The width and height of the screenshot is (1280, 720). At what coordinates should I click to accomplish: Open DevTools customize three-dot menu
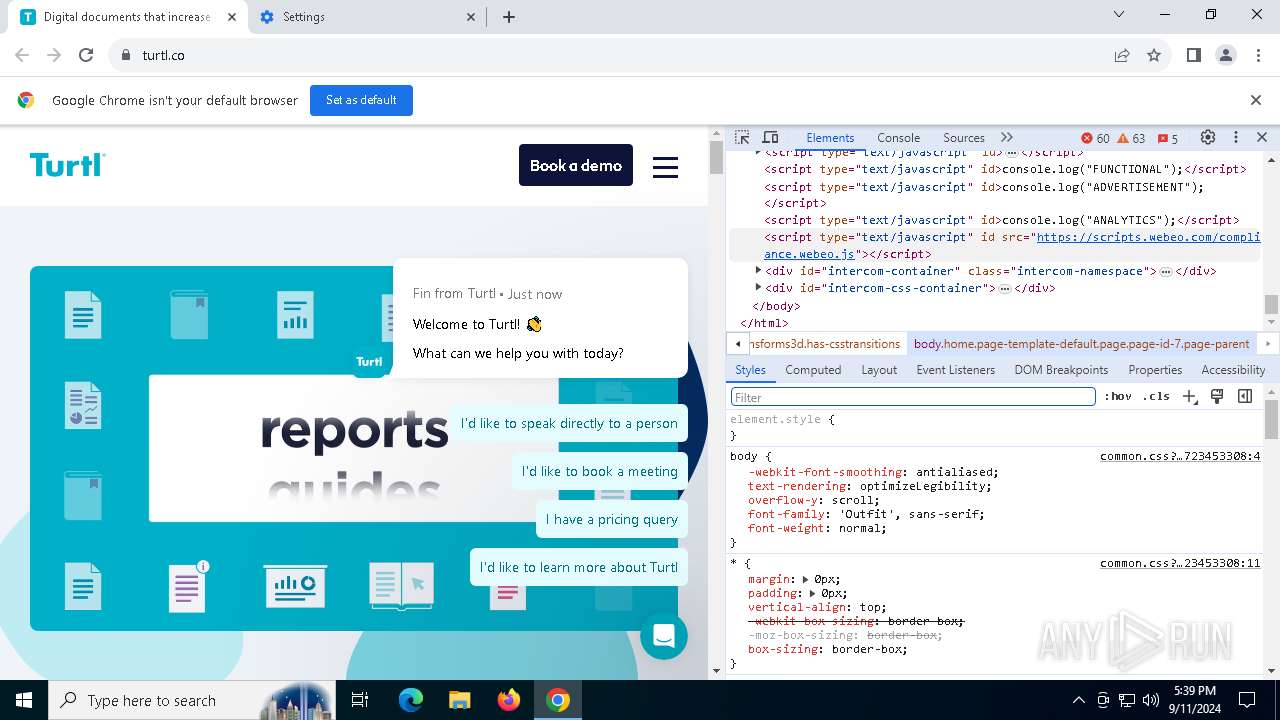point(1236,138)
